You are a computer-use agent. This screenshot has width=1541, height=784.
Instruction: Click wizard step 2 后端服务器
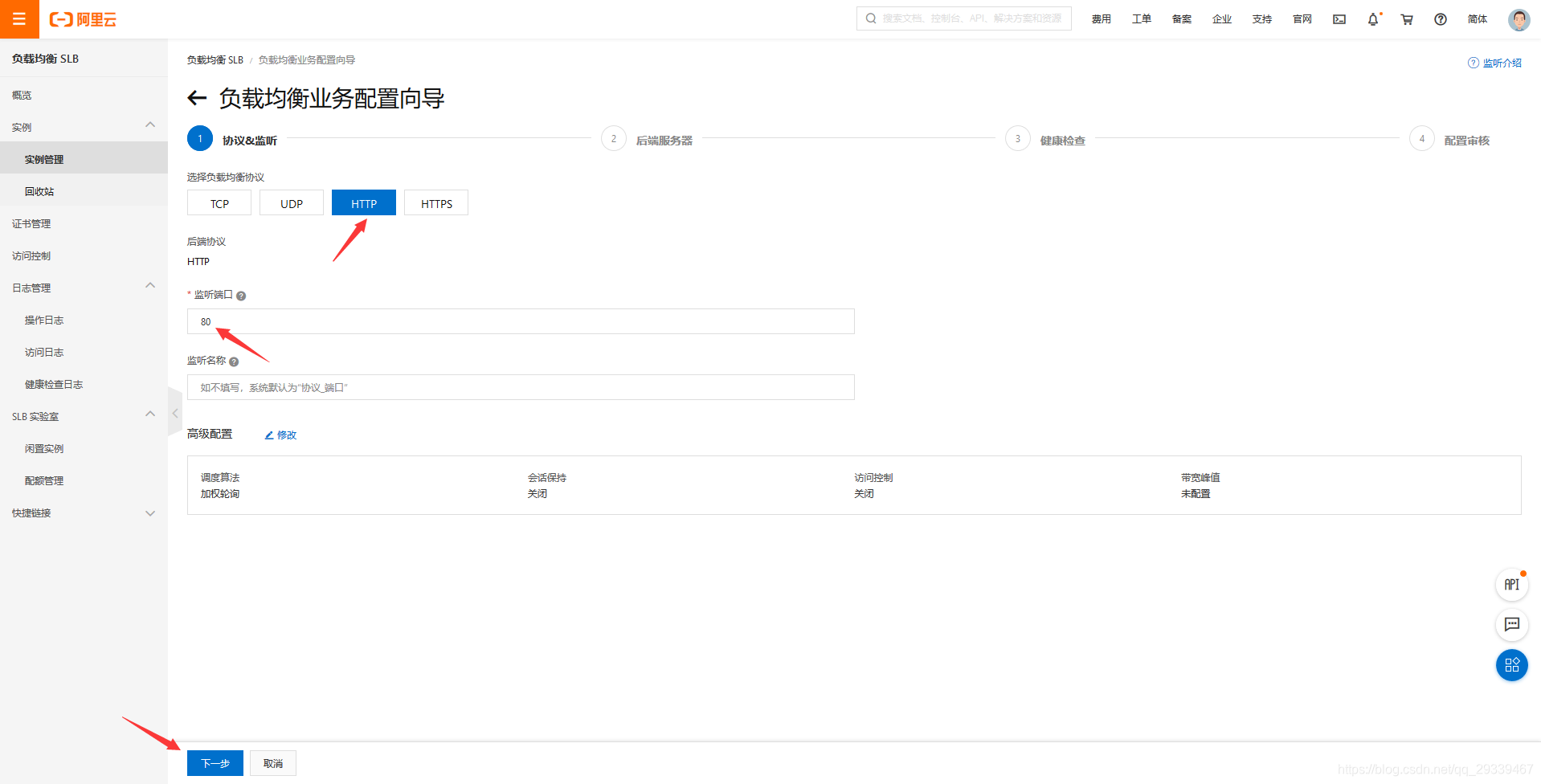click(x=647, y=140)
